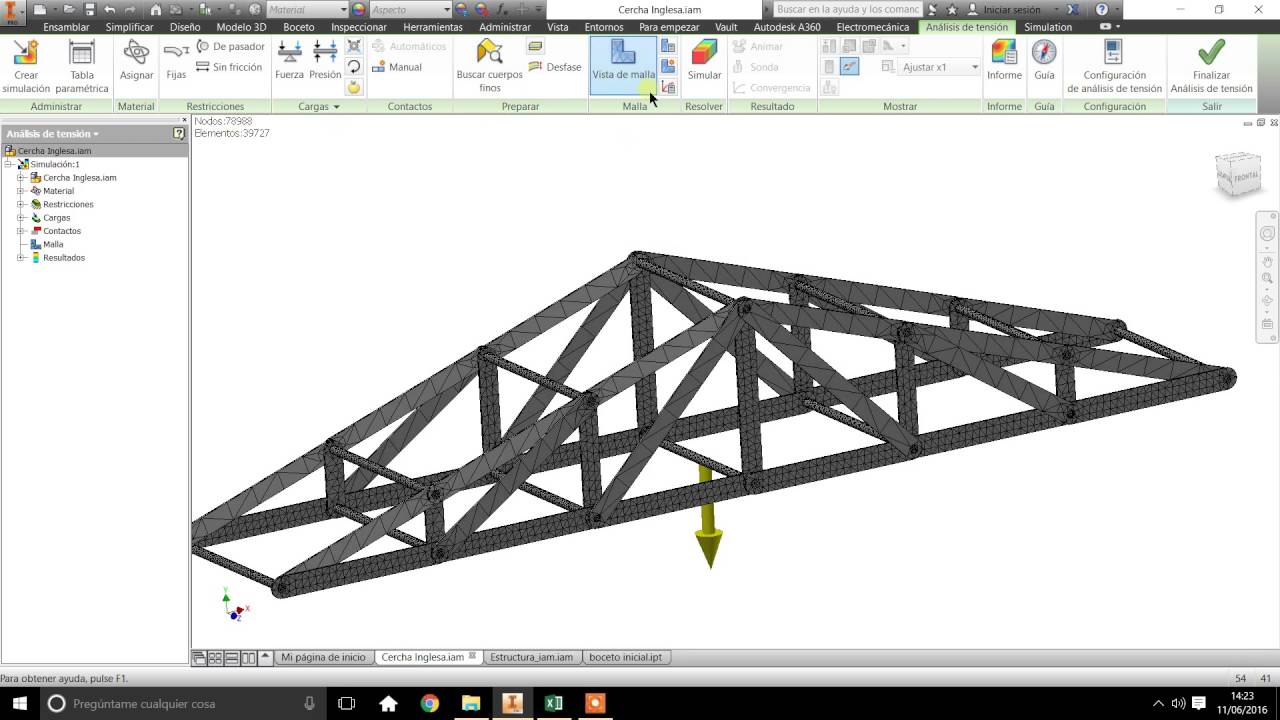
Task: Click Cortana search box Pregúntame cualquier cosa
Action: click(x=183, y=703)
